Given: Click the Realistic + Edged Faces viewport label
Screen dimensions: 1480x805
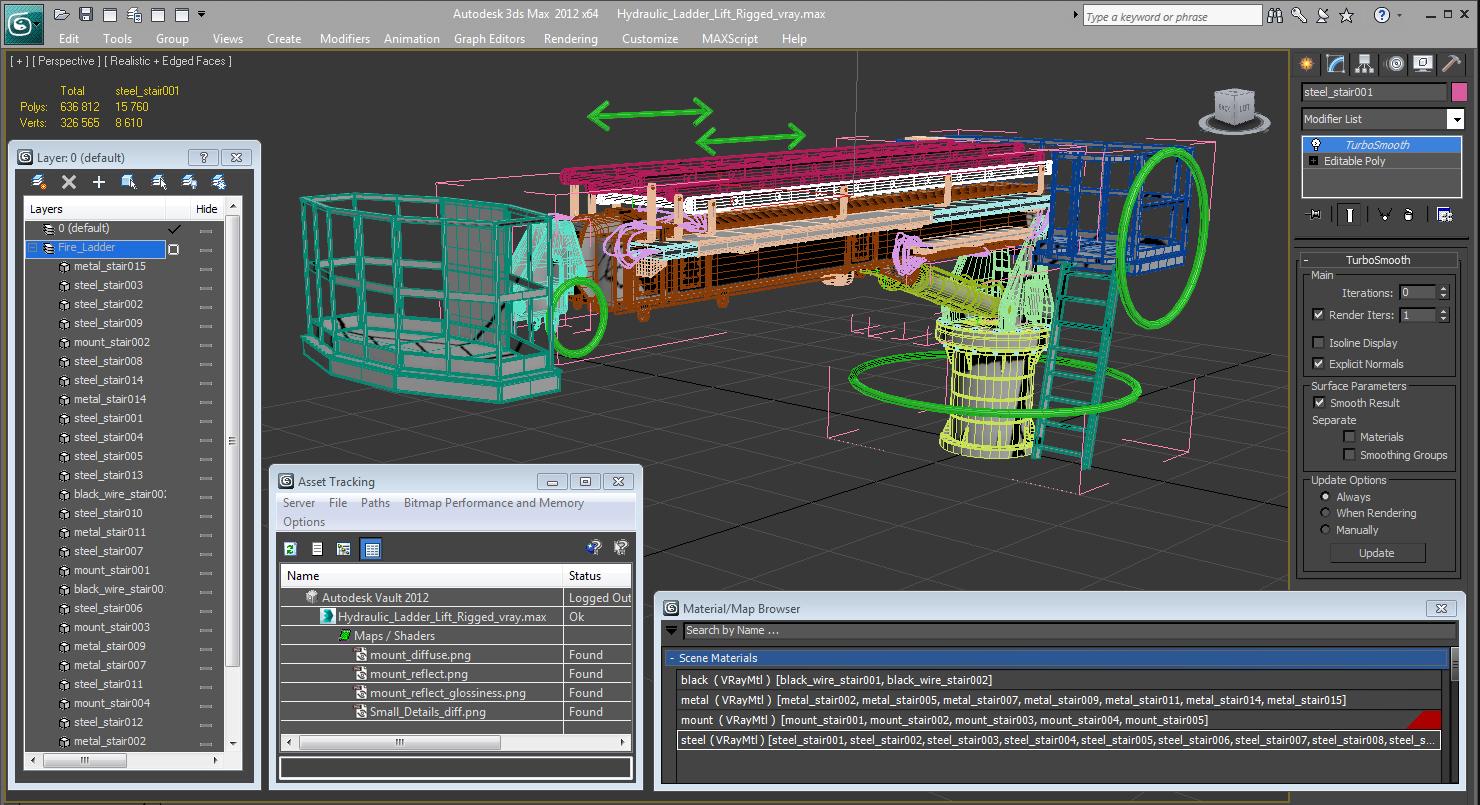Looking at the screenshot, I should point(169,61).
